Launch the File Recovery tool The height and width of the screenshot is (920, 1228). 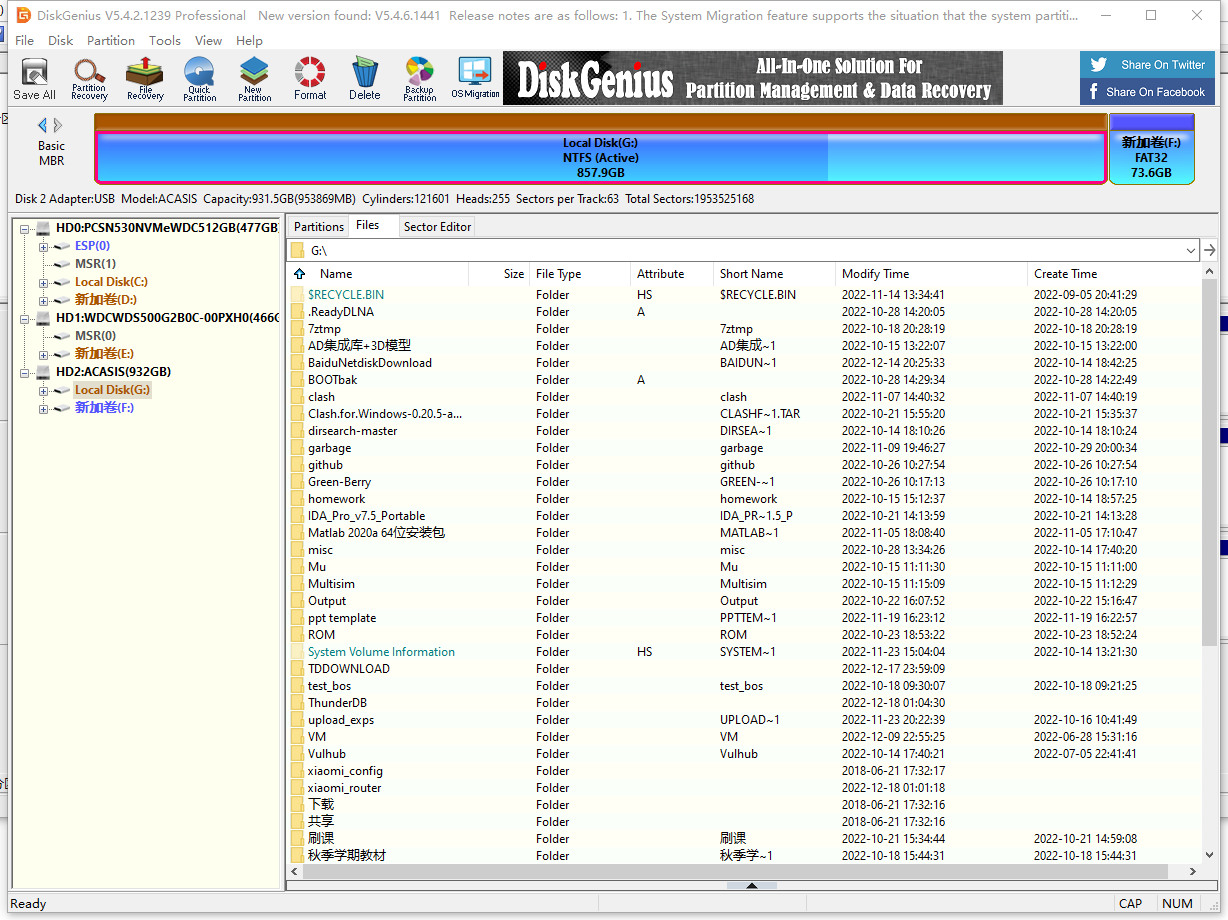(145, 78)
